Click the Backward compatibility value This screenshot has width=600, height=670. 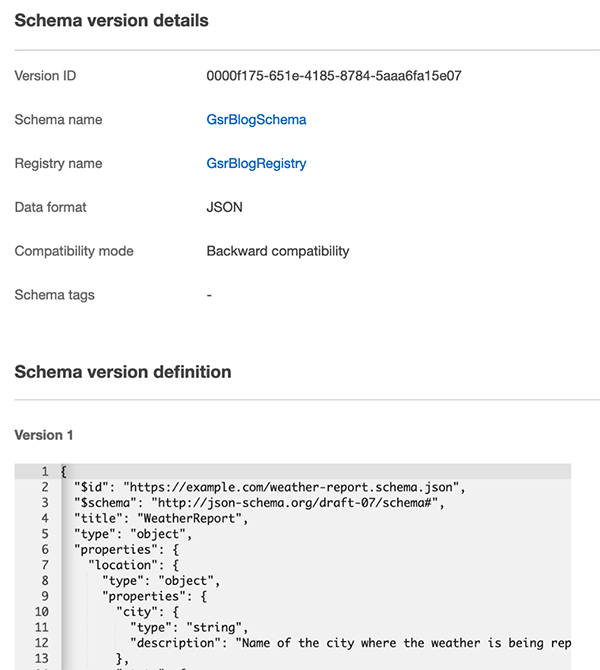pos(278,251)
